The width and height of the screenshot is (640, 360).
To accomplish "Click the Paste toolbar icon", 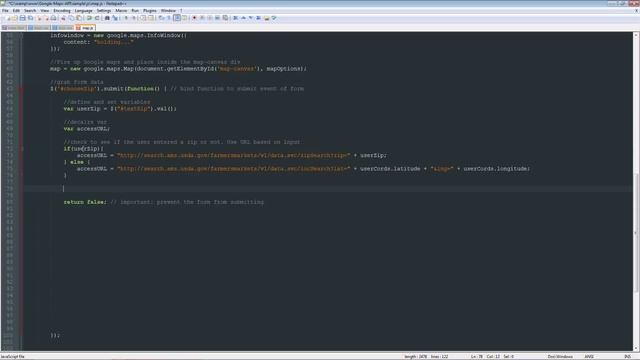I will coord(79,18).
